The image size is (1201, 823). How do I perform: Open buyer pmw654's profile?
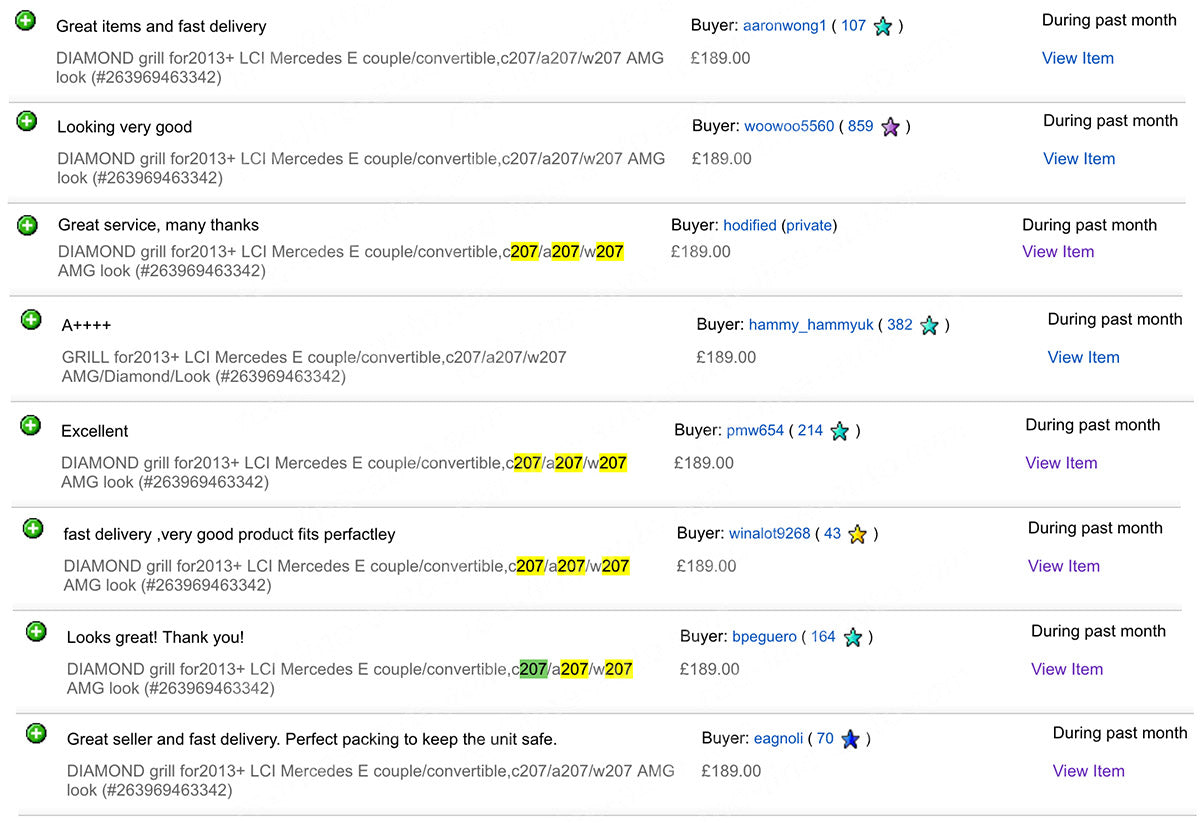pyautogui.click(x=755, y=430)
